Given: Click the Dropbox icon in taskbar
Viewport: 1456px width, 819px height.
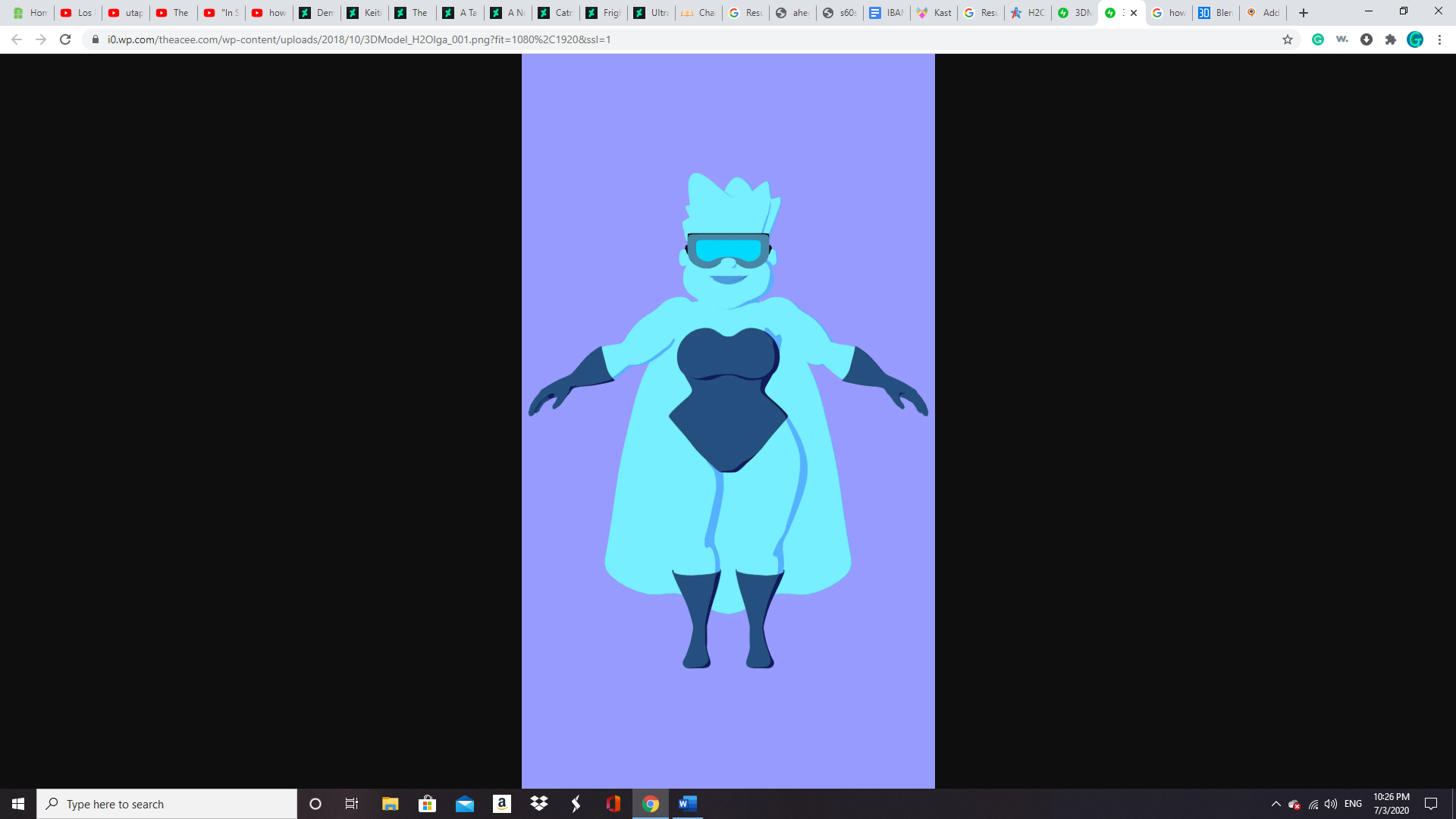Looking at the screenshot, I should (539, 804).
